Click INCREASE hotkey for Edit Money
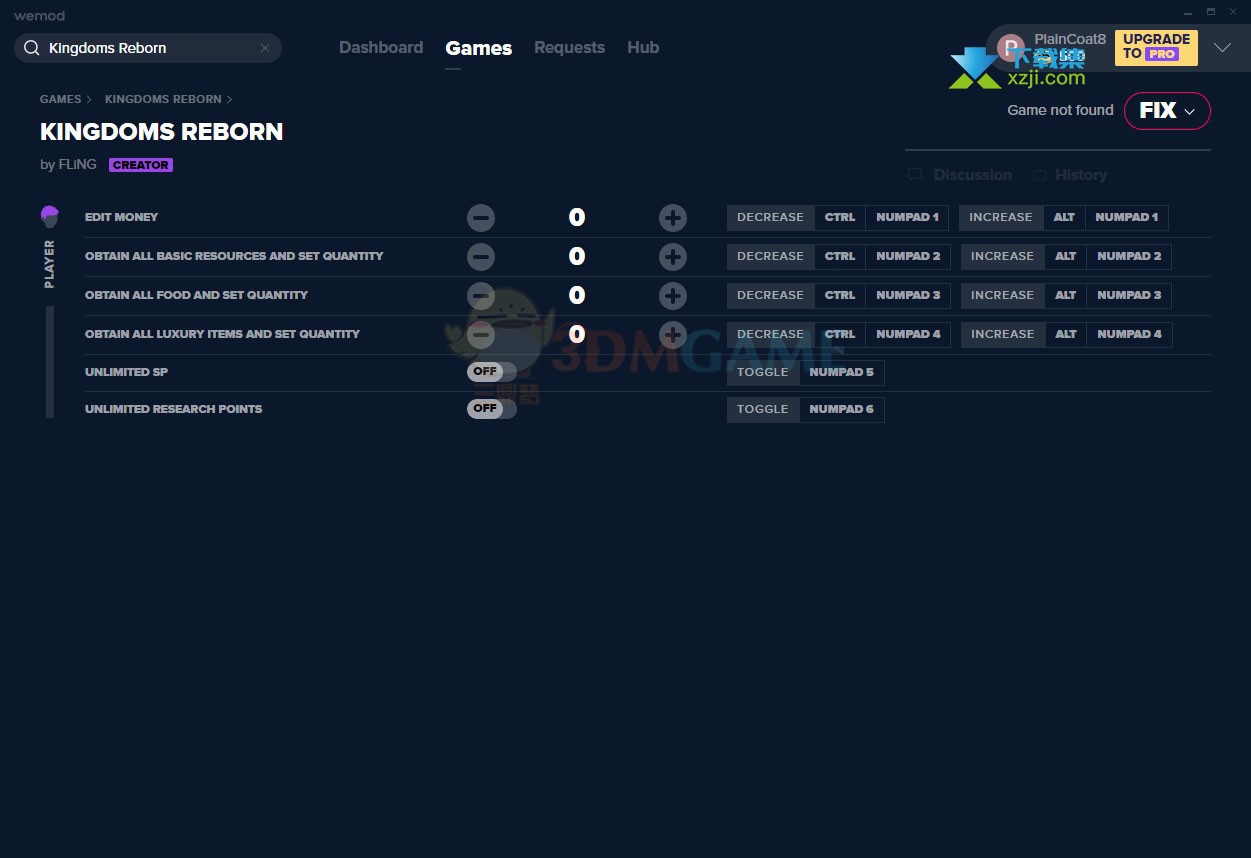The width and height of the screenshot is (1251, 858). tap(1001, 217)
